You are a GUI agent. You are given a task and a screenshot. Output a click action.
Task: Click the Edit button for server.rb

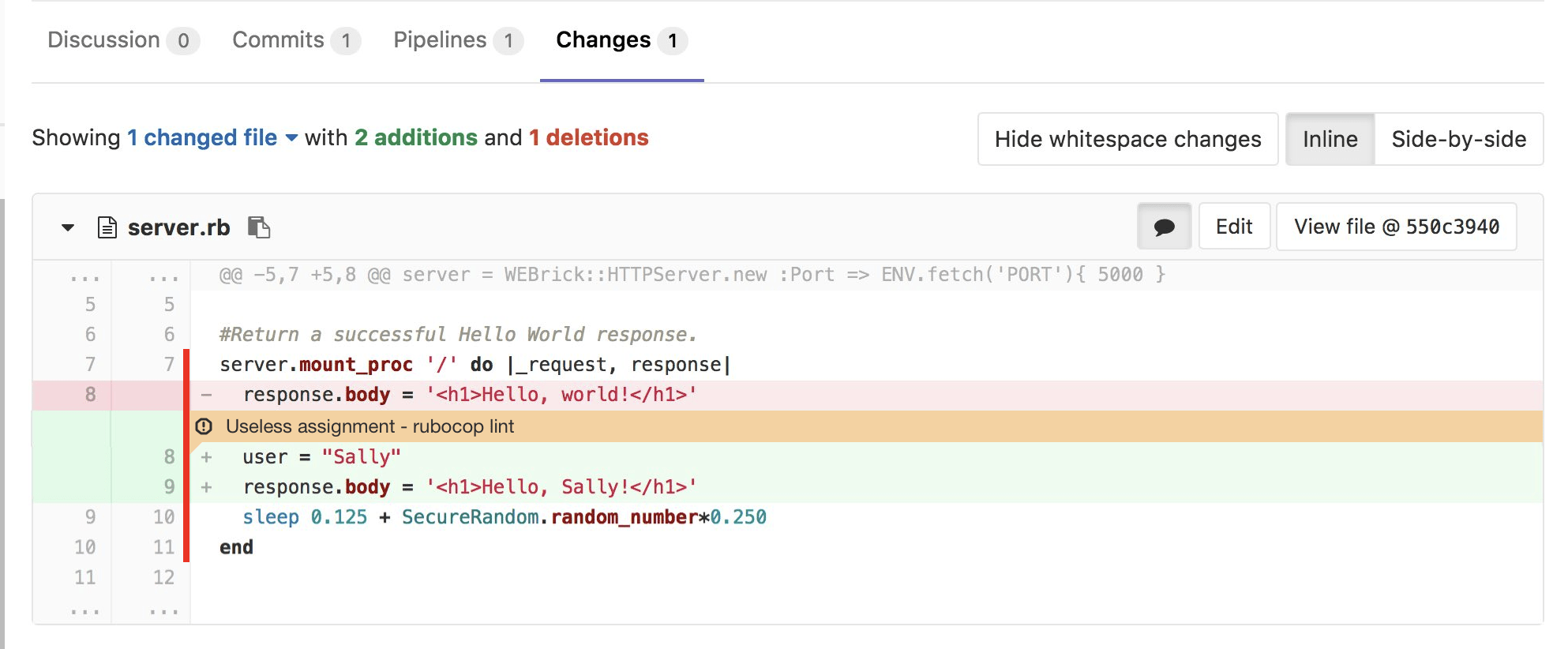tap(1234, 227)
